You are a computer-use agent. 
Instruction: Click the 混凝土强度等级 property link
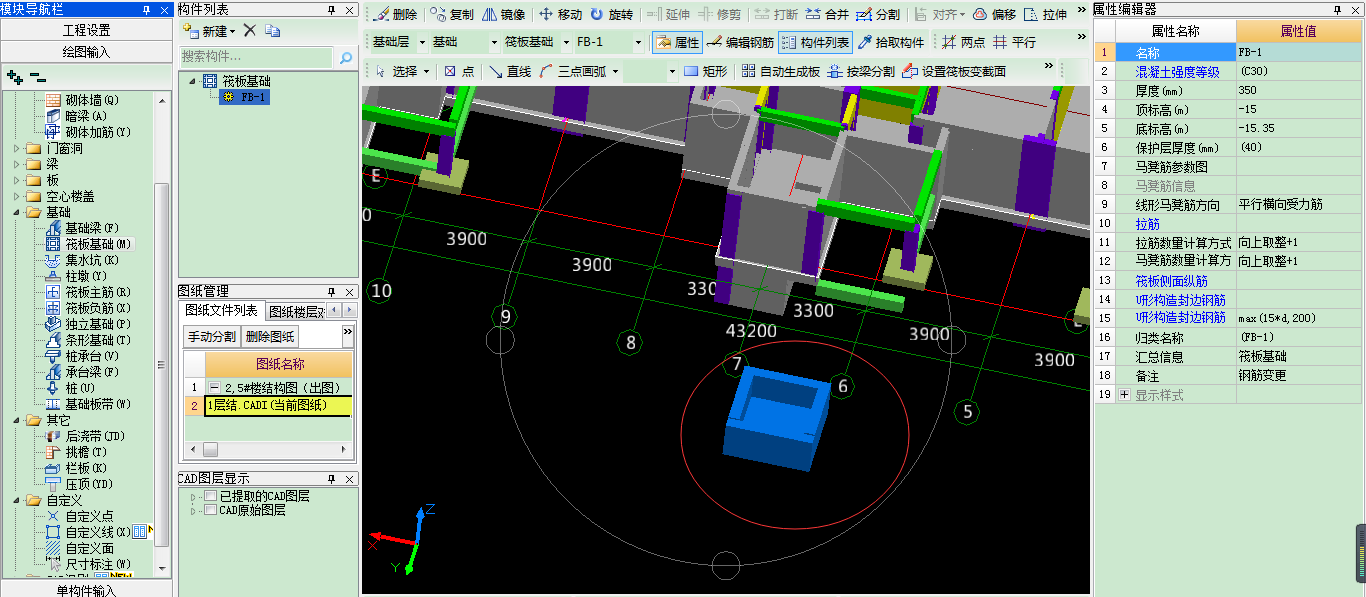click(x=1177, y=71)
